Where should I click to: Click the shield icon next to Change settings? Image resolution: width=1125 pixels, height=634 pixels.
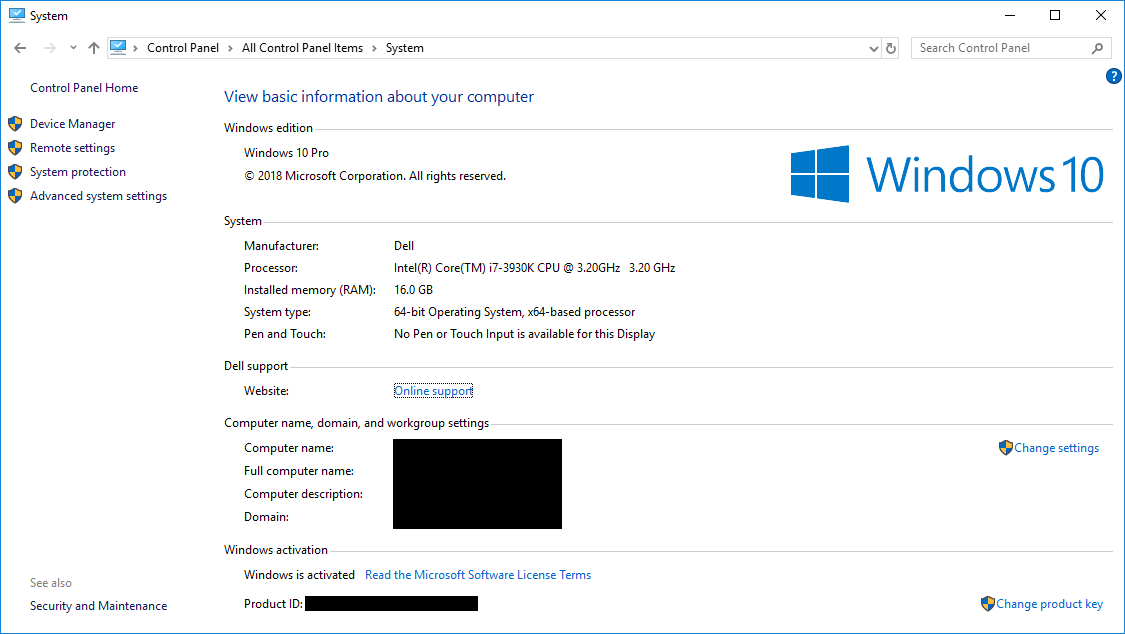click(1005, 448)
